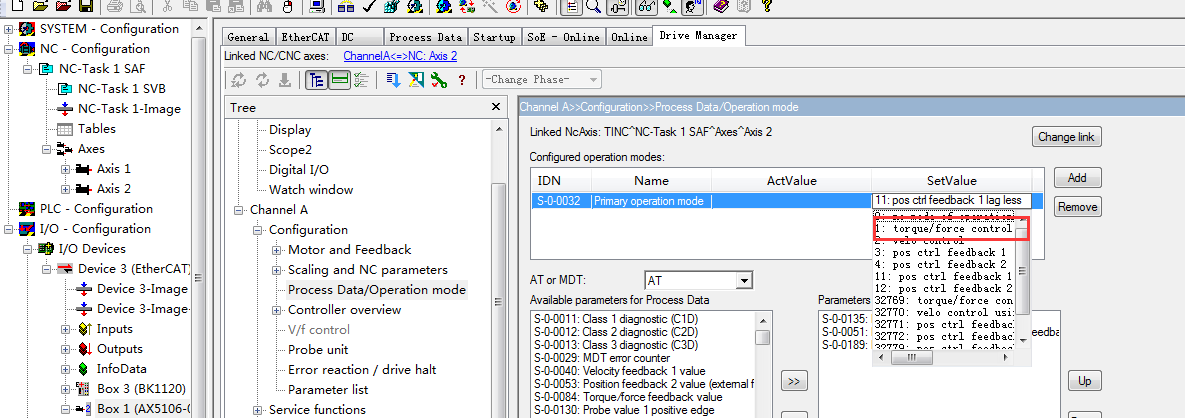
Task: Click the yellow question mark Help icon
Action: pyautogui.click(x=769, y=7)
